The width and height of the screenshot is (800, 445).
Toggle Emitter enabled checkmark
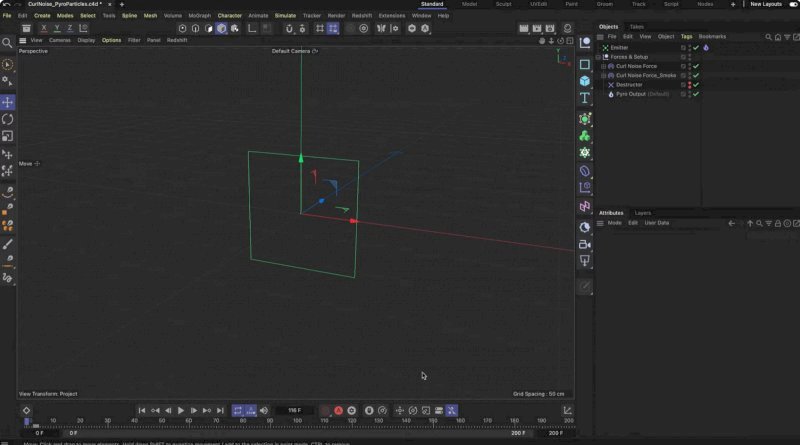[696, 47]
